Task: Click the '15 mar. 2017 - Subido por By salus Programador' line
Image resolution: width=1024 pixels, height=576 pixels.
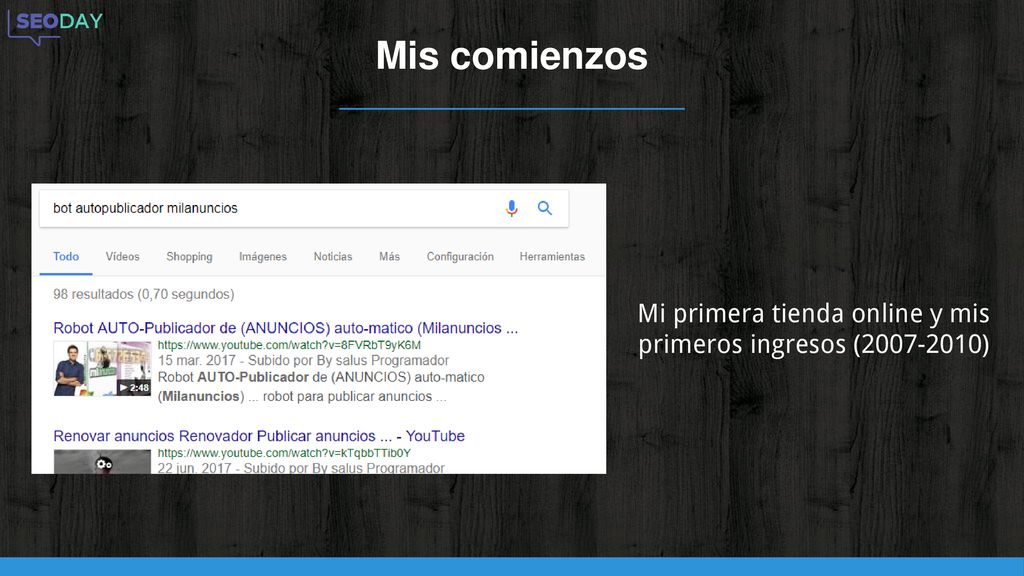Action: click(x=303, y=360)
